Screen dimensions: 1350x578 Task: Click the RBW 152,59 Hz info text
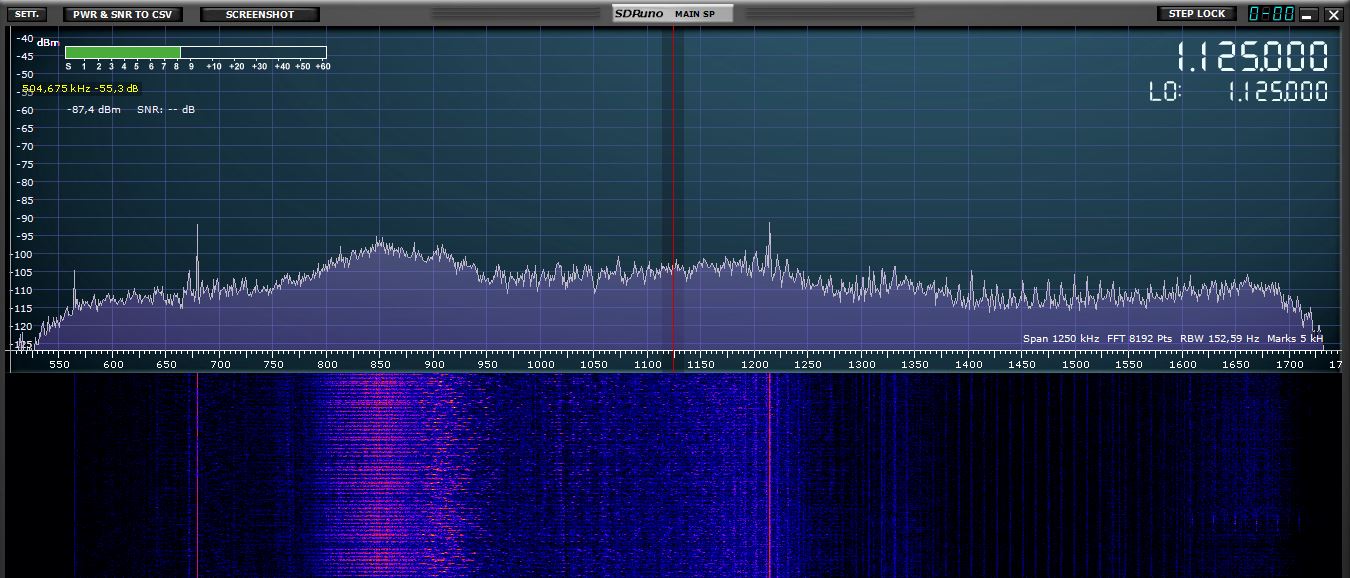pyautogui.click(x=1219, y=339)
